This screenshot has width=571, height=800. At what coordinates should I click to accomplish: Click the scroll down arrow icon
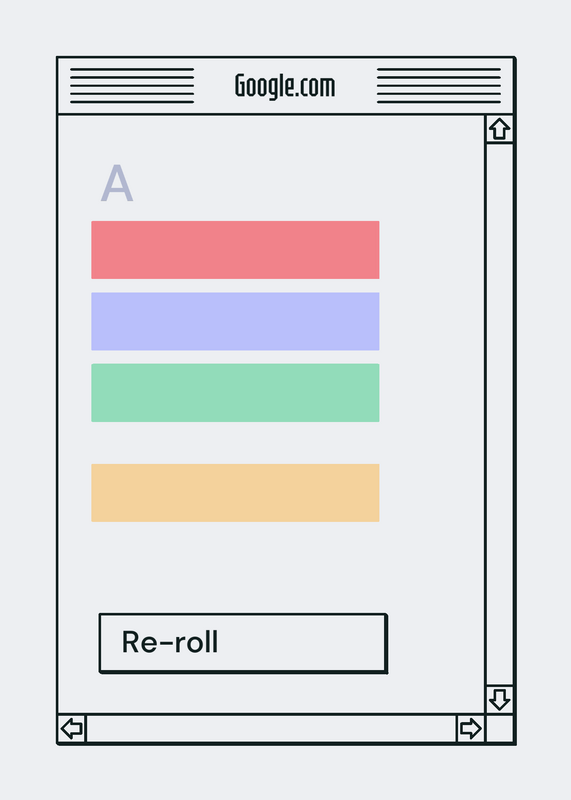click(499, 699)
